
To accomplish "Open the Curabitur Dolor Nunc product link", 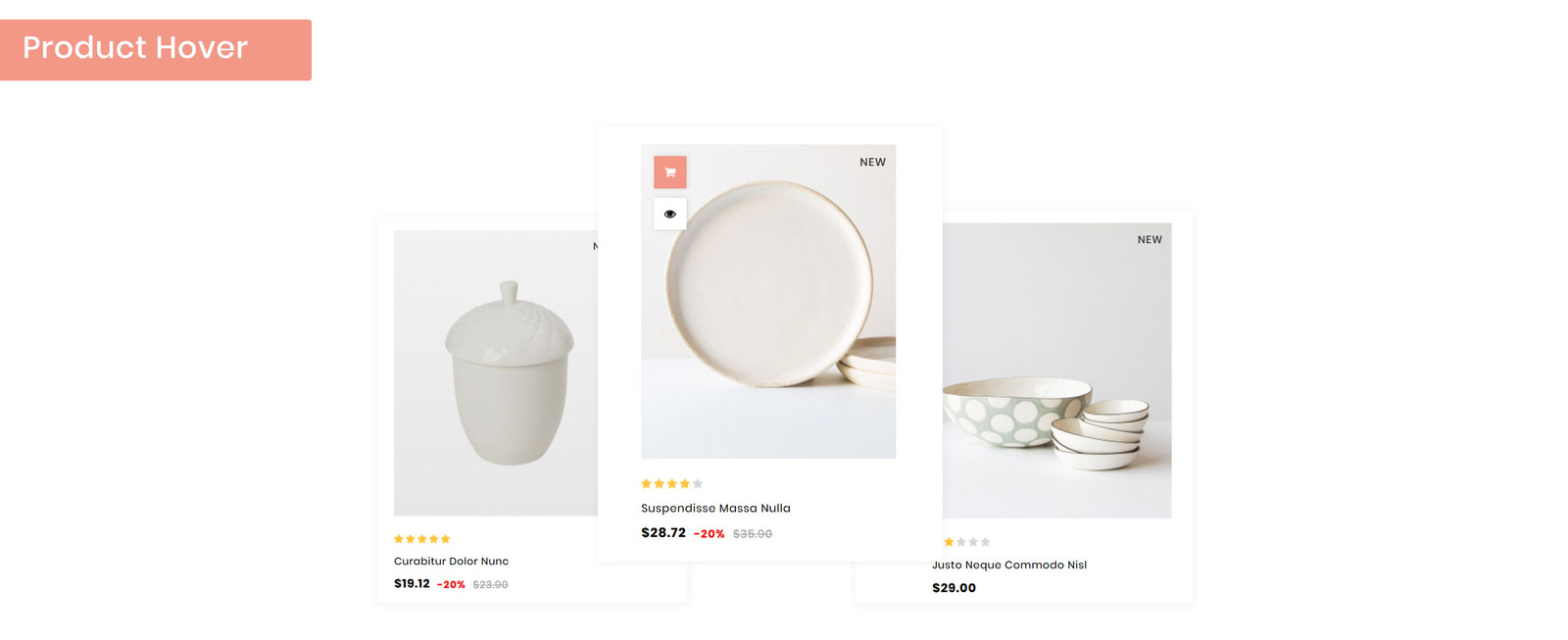I will [451, 561].
